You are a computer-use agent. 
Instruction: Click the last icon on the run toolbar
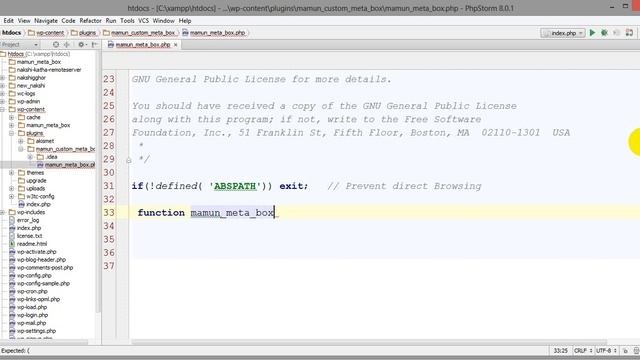point(629,33)
